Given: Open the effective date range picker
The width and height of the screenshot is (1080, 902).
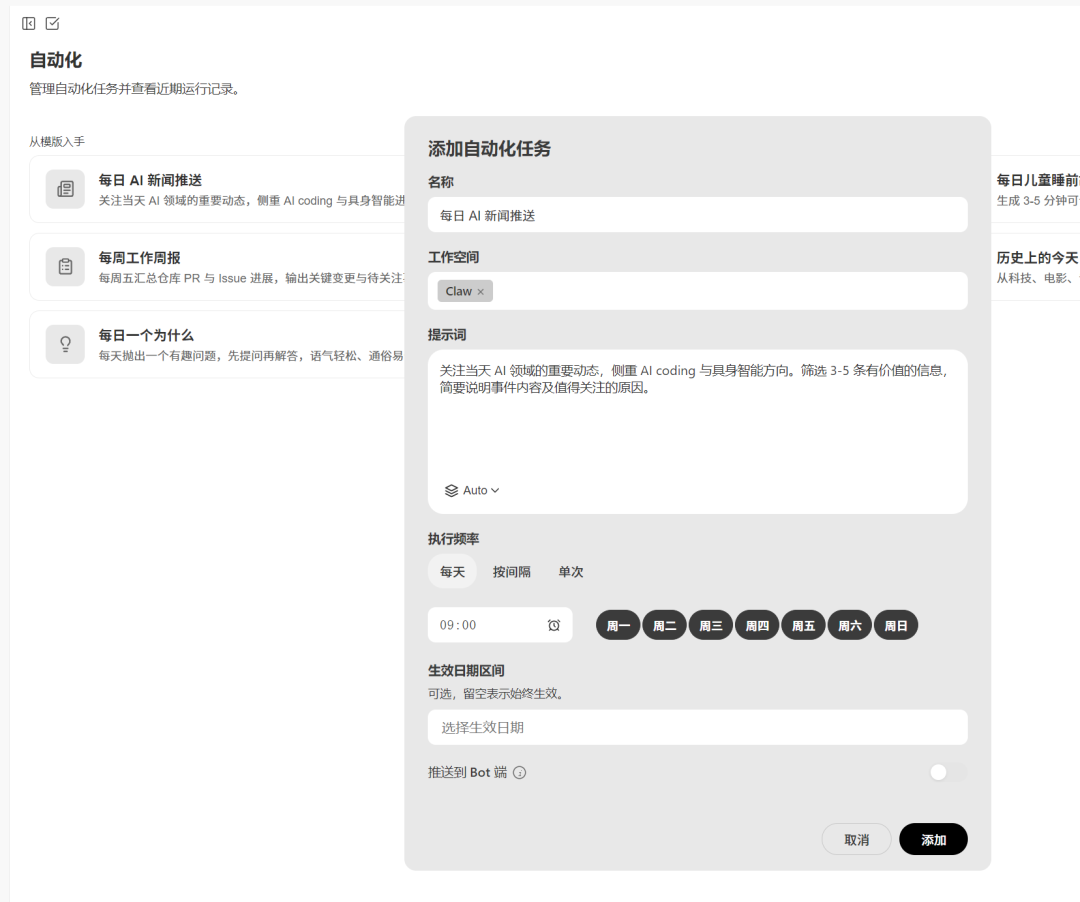Looking at the screenshot, I should click(x=697, y=728).
